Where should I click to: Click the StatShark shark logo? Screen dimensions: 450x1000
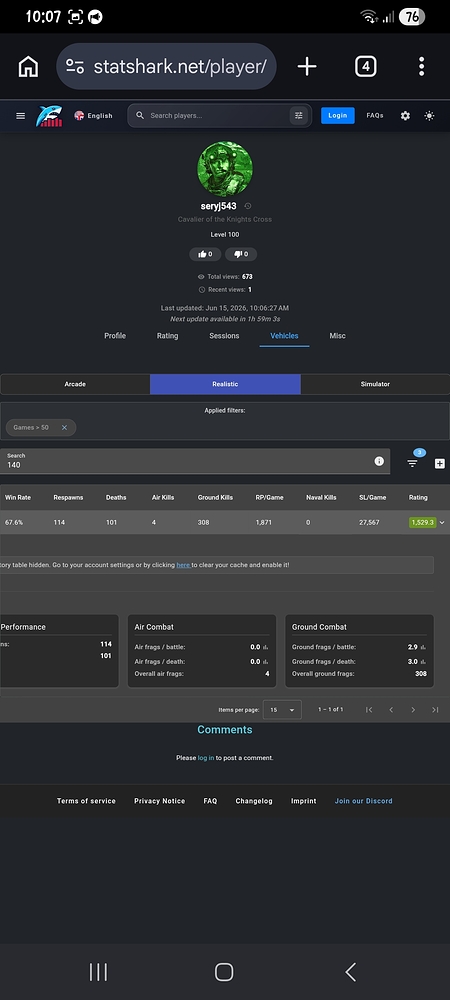tap(49, 116)
